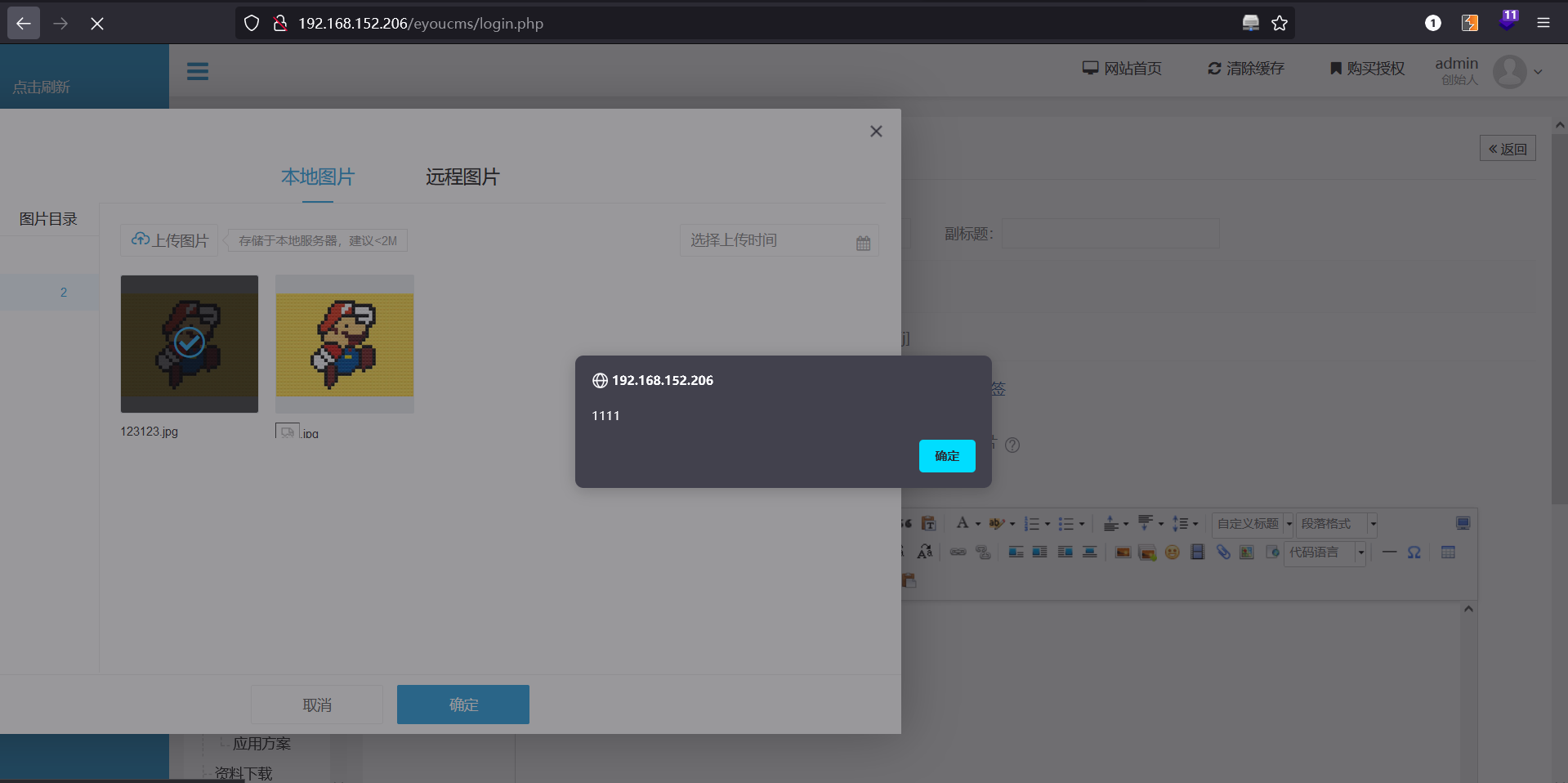This screenshot has height=783, width=1568.
Task: Click 应用方案 in the category tree
Action: [261, 744]
